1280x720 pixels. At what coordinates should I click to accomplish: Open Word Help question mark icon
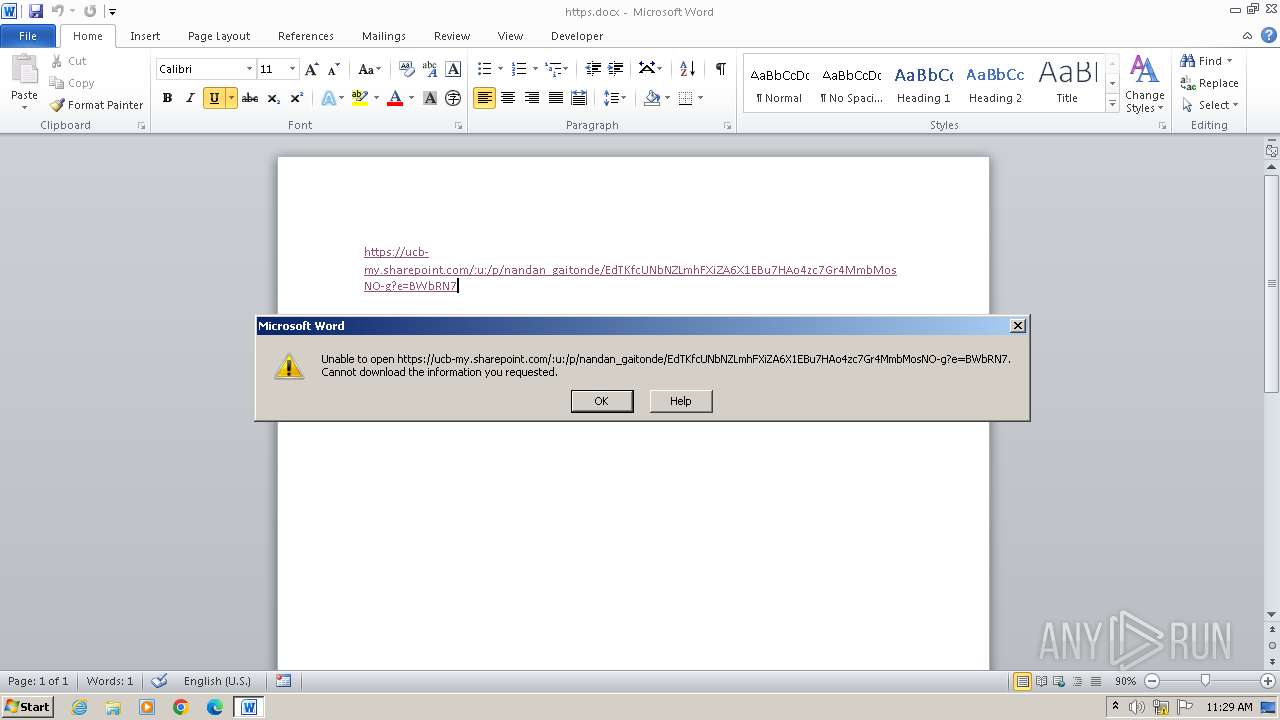tap(1269, 35)
